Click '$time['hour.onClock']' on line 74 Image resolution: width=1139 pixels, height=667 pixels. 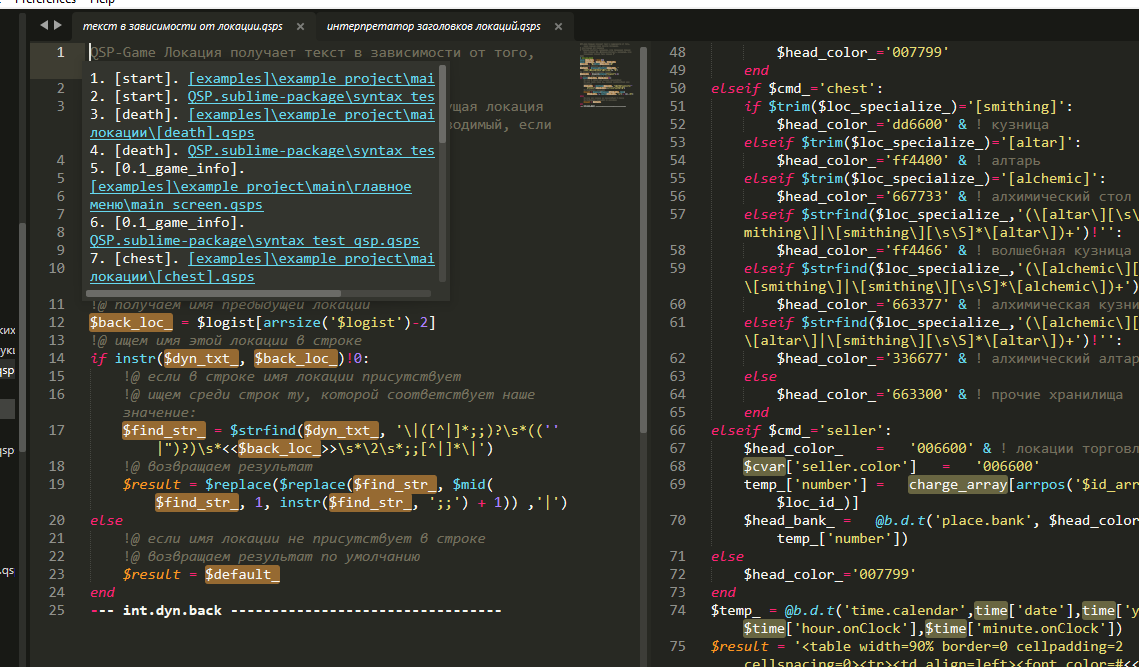[x=830, y=628]
